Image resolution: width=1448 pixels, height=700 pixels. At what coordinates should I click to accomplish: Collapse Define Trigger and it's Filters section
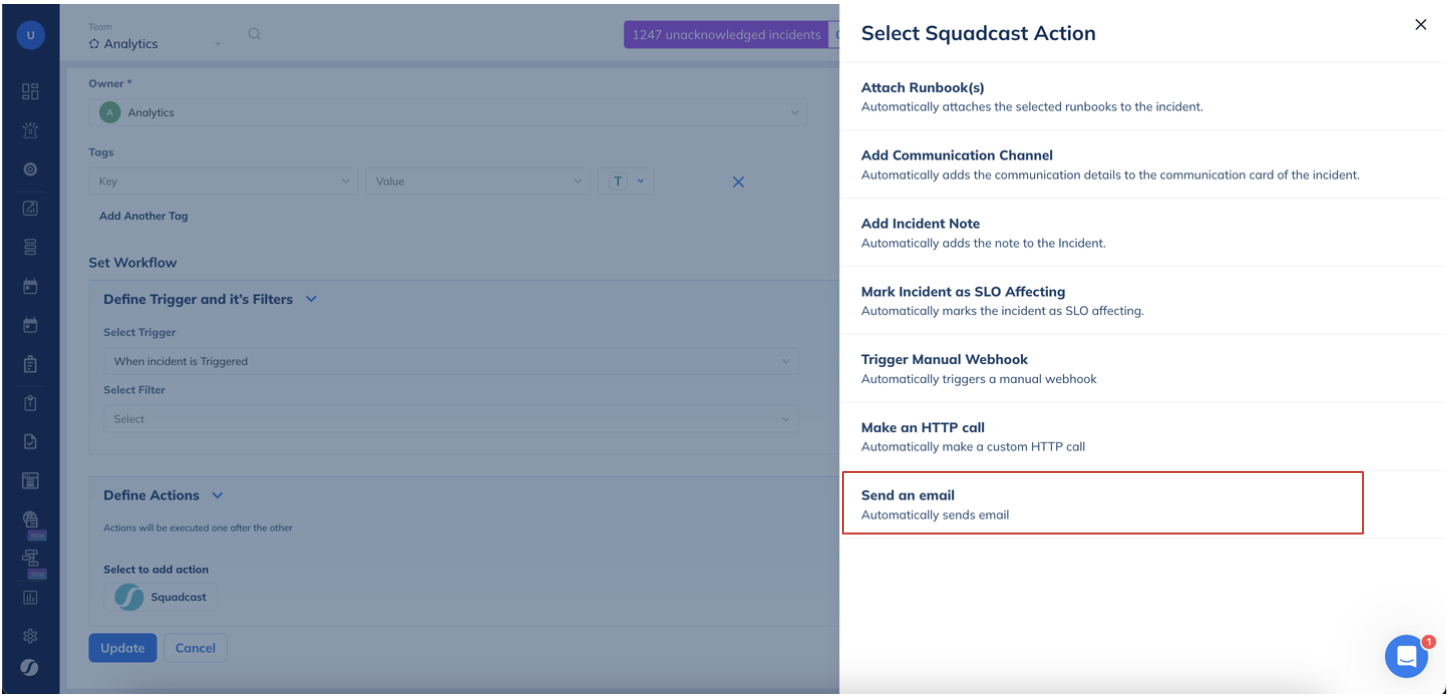click(311, 299)
